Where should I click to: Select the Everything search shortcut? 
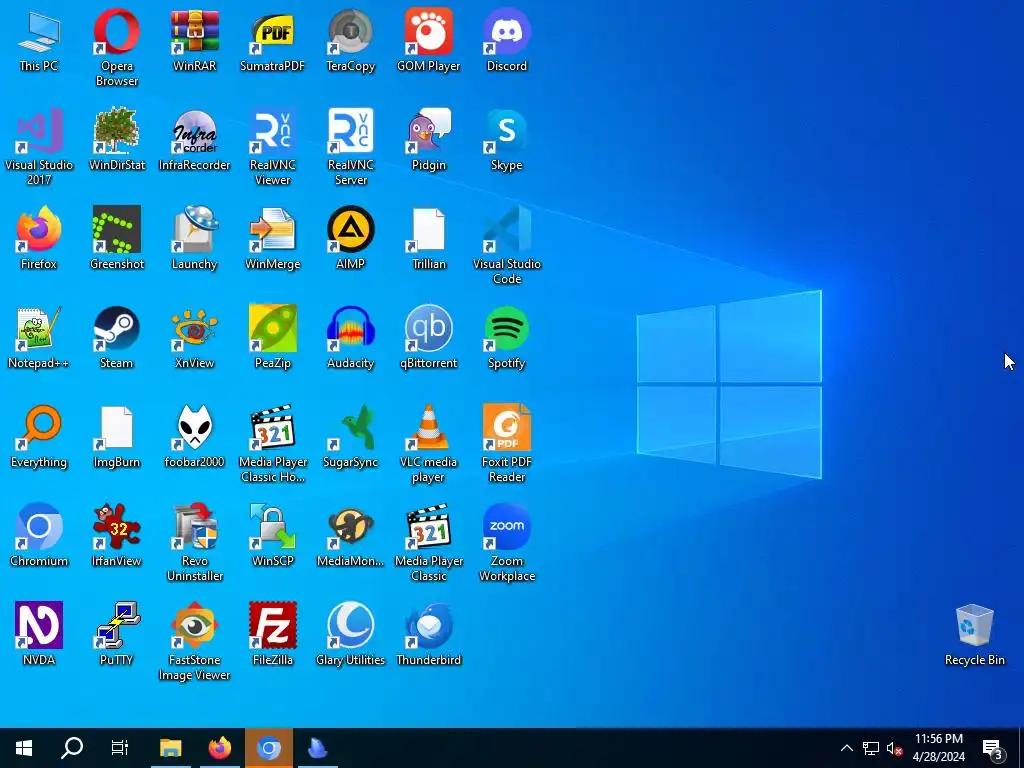[x=39, y=436]
